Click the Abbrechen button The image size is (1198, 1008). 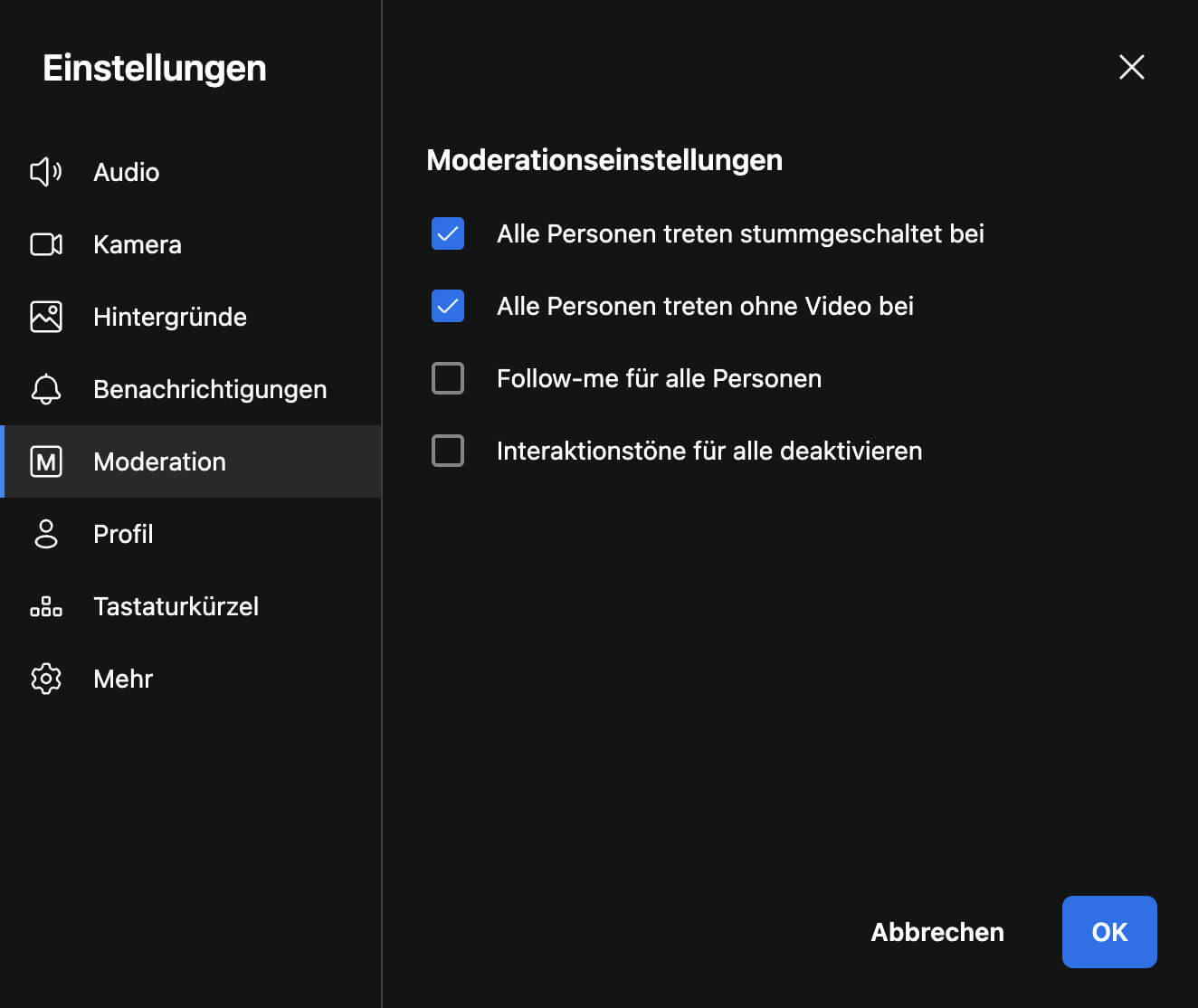[x=937, y=932]
